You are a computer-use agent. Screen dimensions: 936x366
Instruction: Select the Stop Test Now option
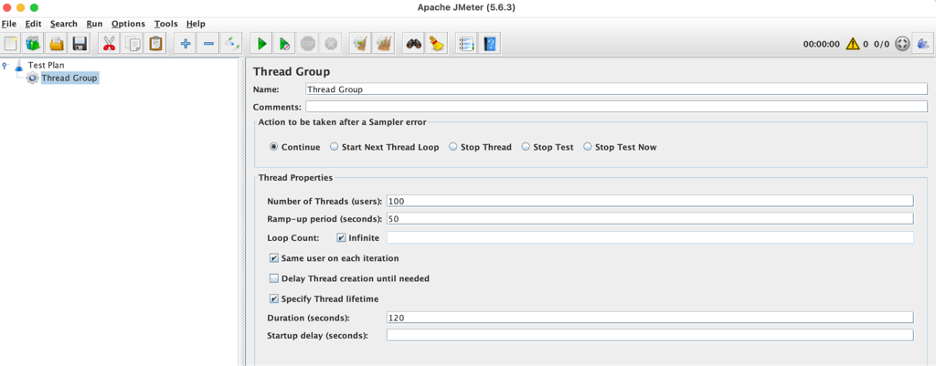point(587,147)
